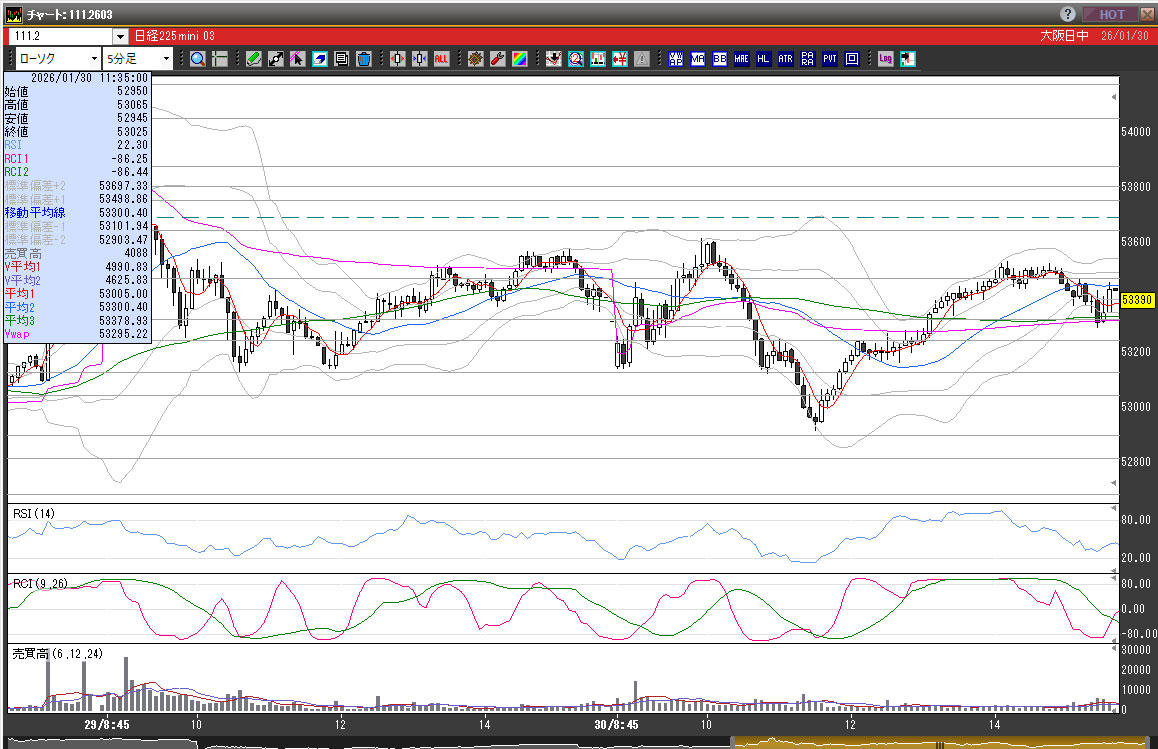Toggle the PVT pivot indicator button
Screen dimensions: 1158x749
click(x=829, y=59)
